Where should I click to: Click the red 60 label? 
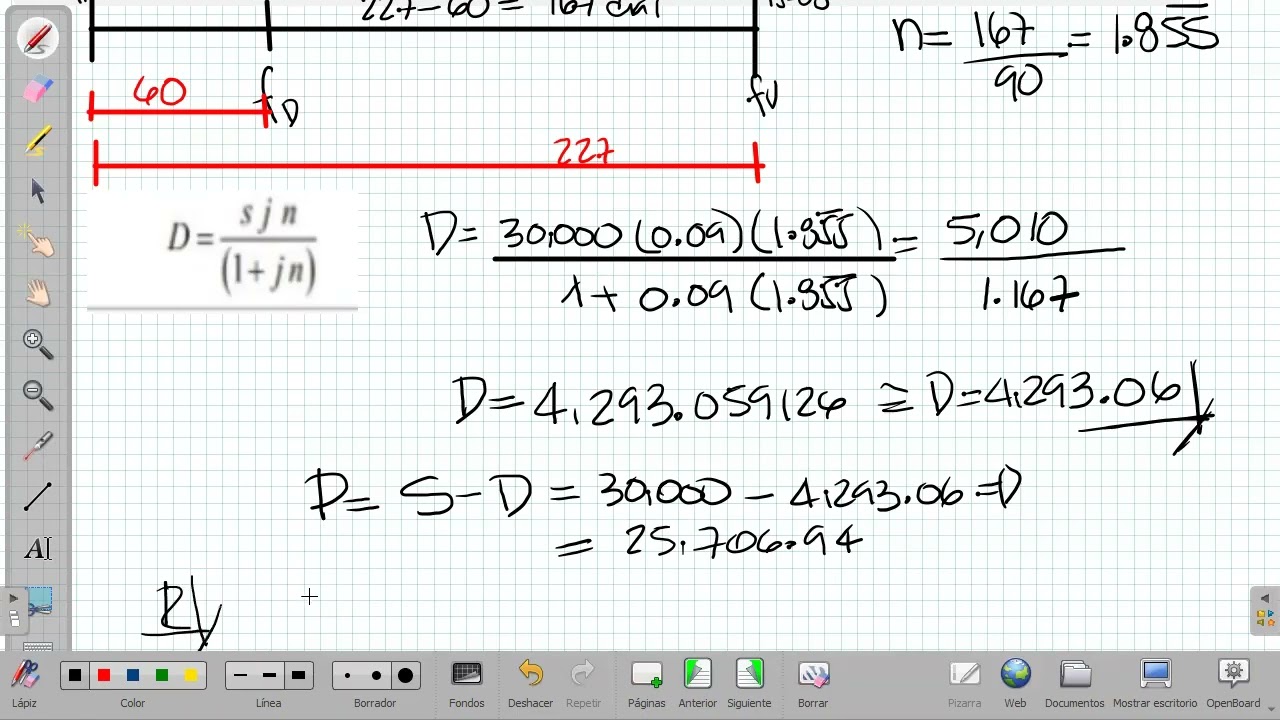[x=159, y=92]
